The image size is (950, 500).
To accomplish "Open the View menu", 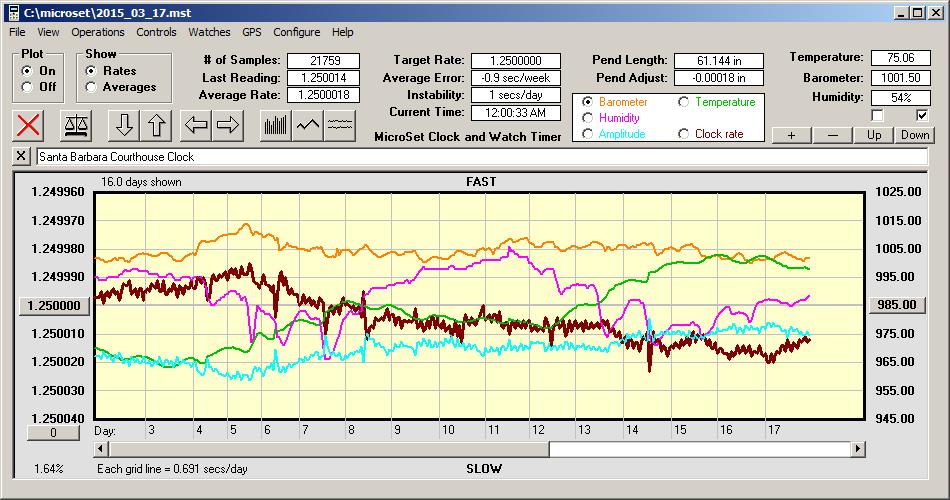I will pyautogui.click(x=48, y=32).
